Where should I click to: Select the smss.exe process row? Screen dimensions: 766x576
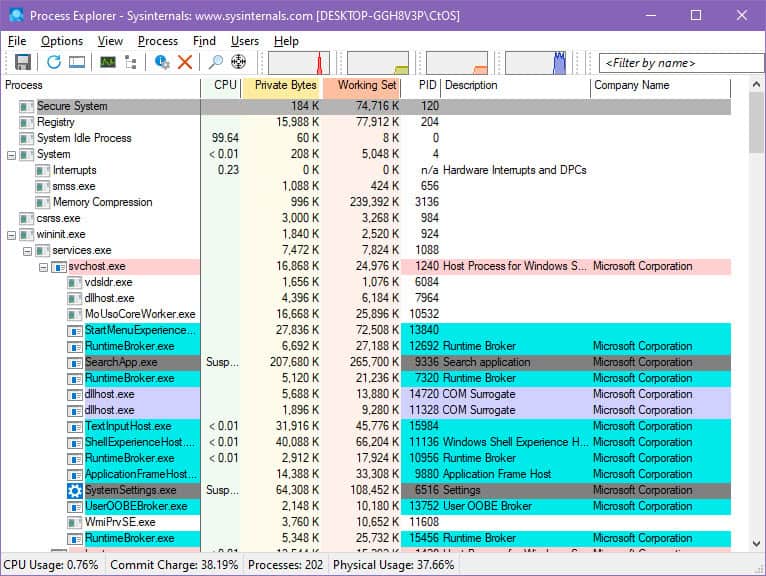click(x=367, y=186)
